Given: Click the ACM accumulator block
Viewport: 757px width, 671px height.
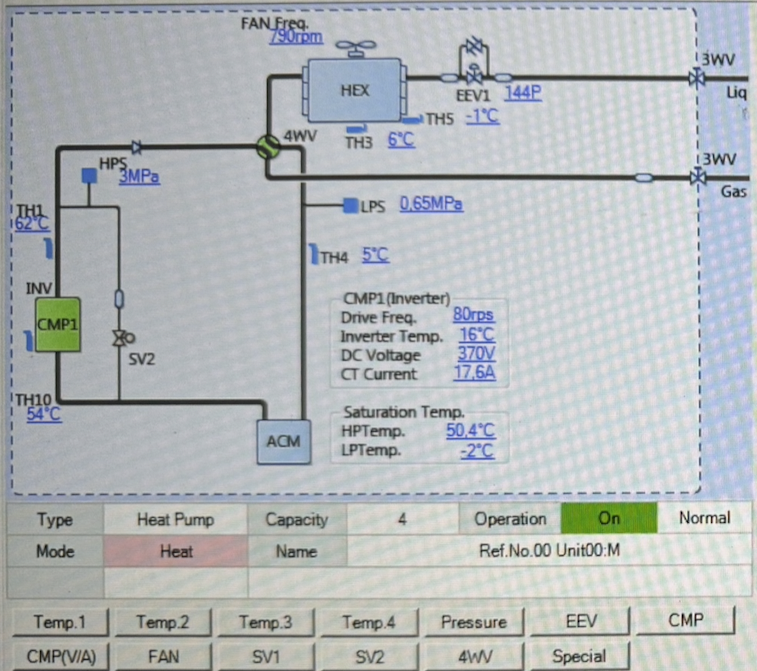Looking at the screenshot, I should click(x=283, y=442).
